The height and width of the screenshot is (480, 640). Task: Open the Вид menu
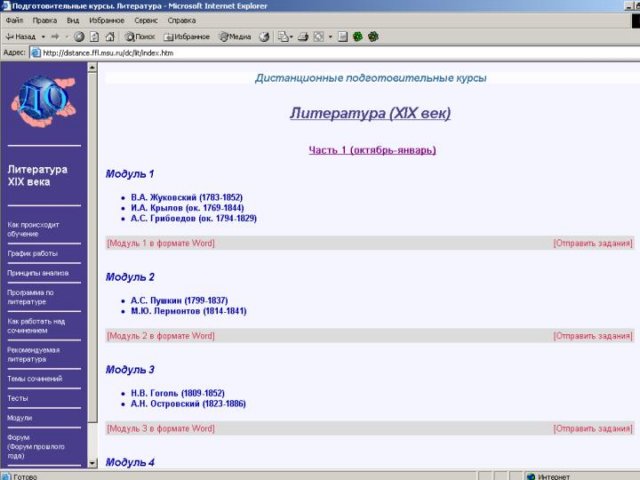(x=73, y=20)
